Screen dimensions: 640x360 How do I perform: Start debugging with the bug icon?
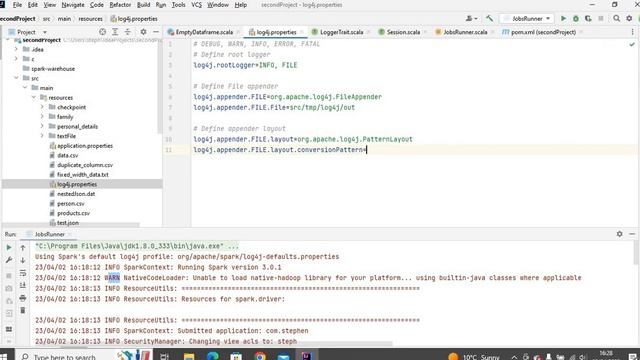[576, 18]
